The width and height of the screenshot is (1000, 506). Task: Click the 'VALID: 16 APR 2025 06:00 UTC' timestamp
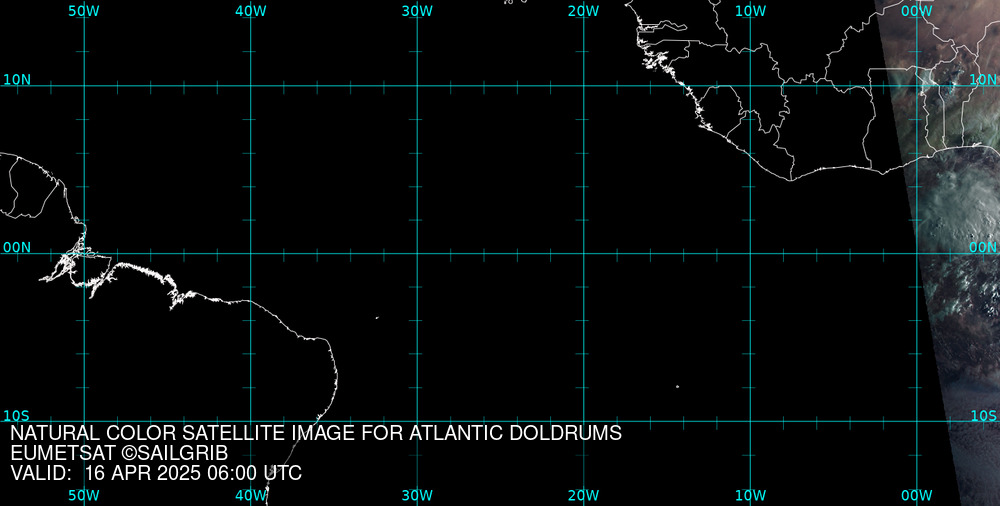[x=156, y=473]
